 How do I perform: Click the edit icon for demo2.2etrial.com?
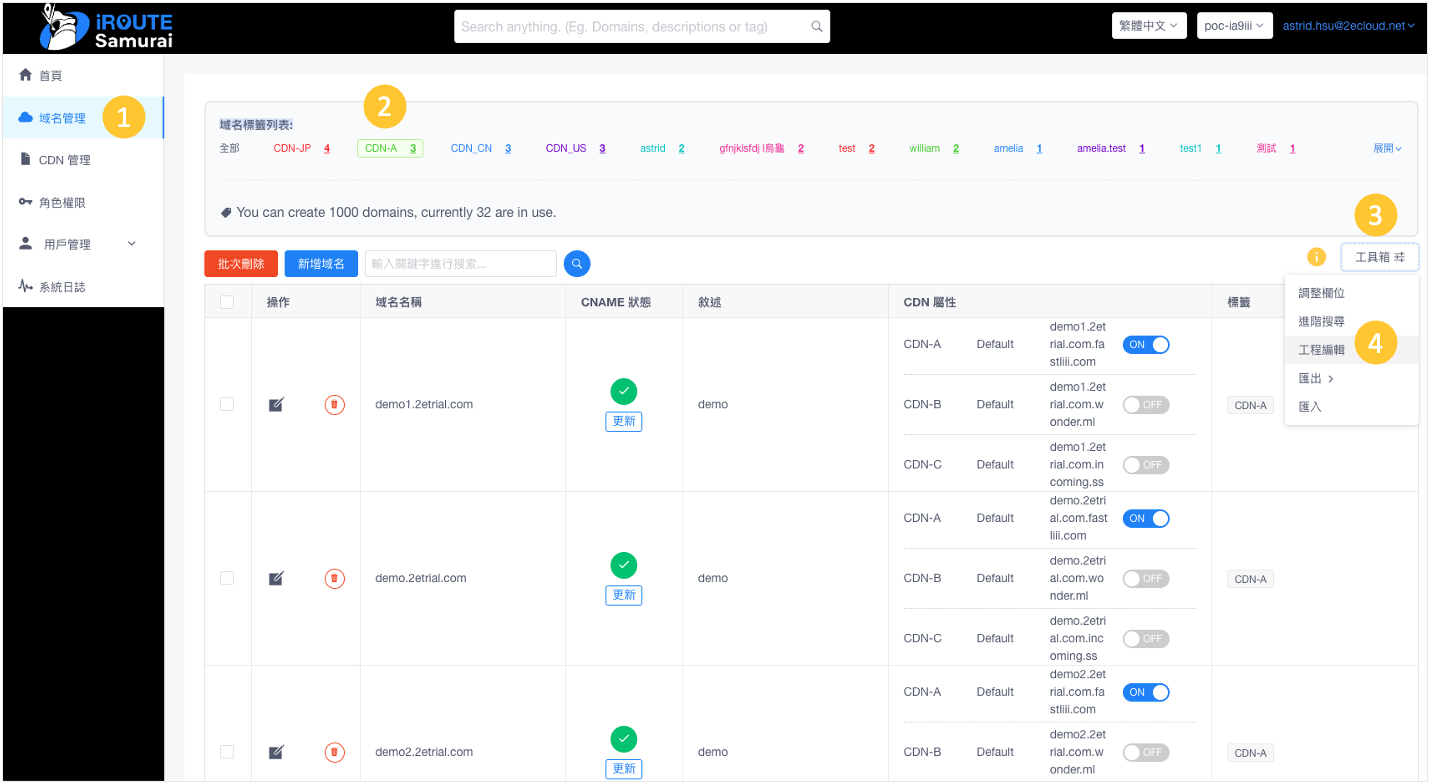[x=276, y=752]
